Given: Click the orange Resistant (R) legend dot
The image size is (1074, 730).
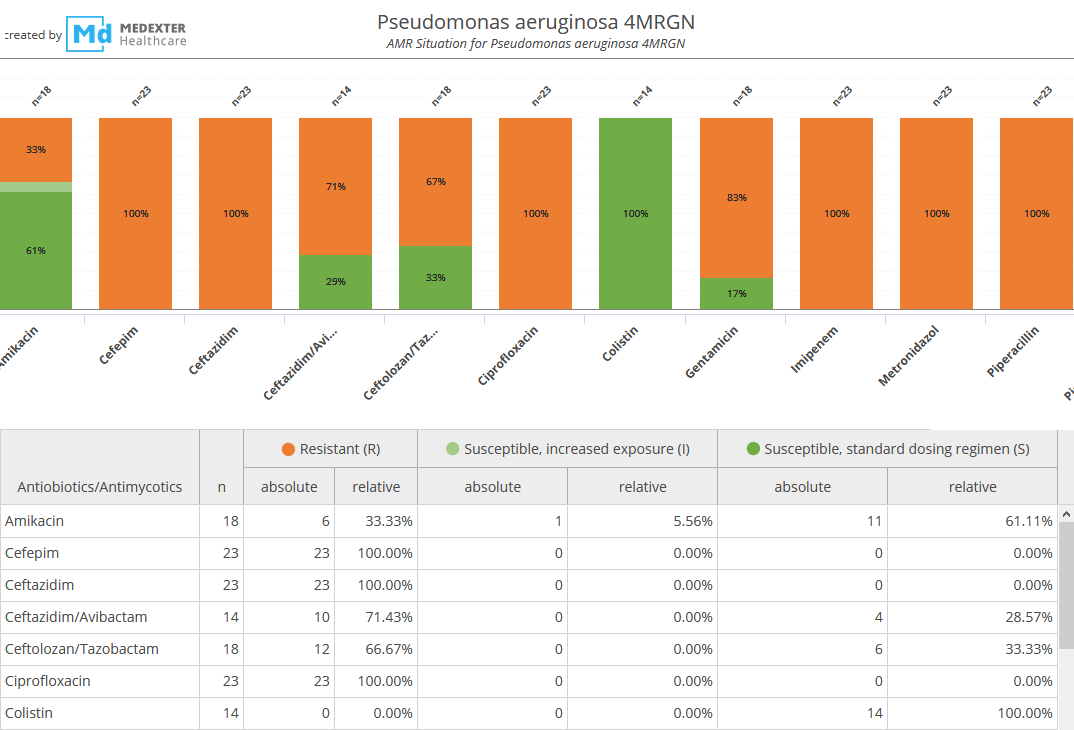Looking at the screenshot, I should [x=289, y=449].
